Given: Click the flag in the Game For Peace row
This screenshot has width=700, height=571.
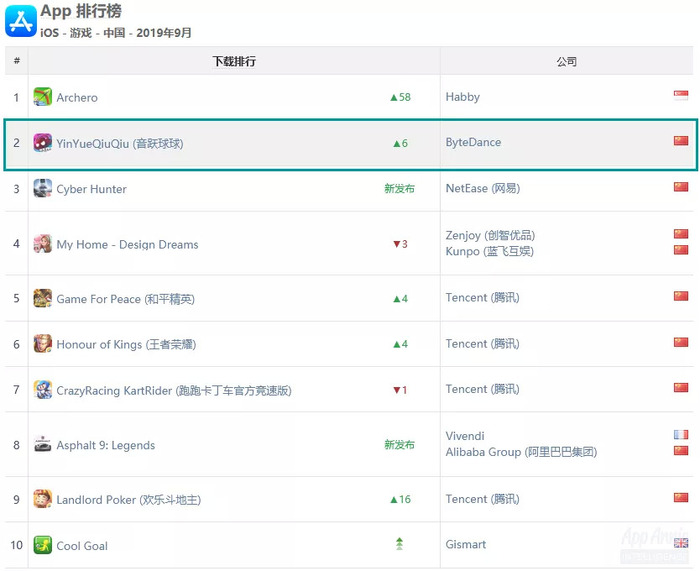Looking at the screenshot, I should click(x=681, y=296).
